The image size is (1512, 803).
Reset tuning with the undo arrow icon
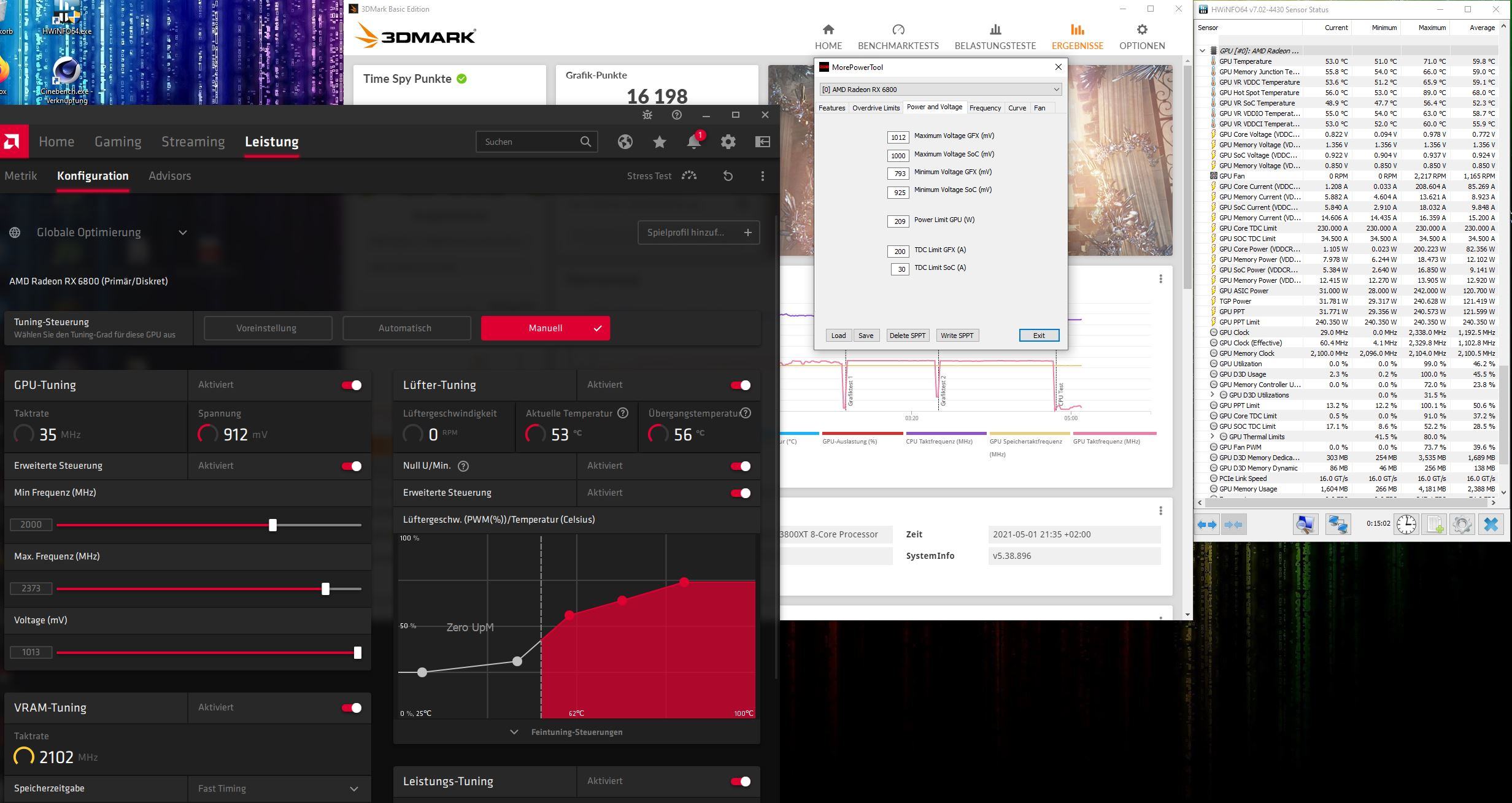pos(728,176)
